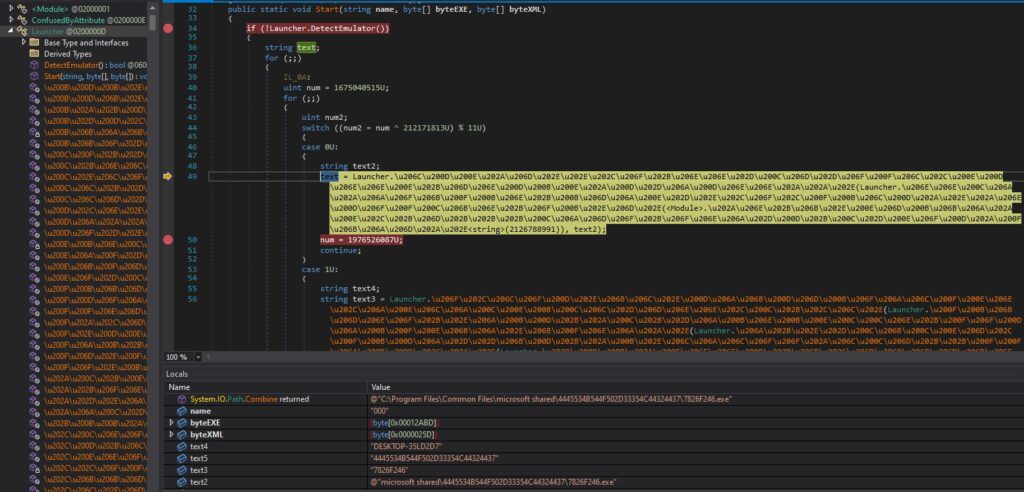This screenshot has height=492, width=1024.
Task: Click the IL_0A label in code
Action: tap(296, 77)
